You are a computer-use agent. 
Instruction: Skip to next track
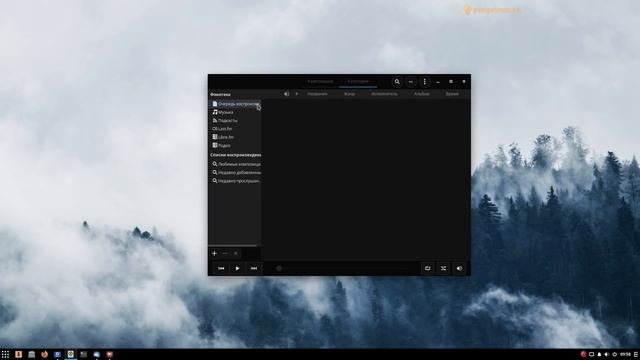(254, 268)
